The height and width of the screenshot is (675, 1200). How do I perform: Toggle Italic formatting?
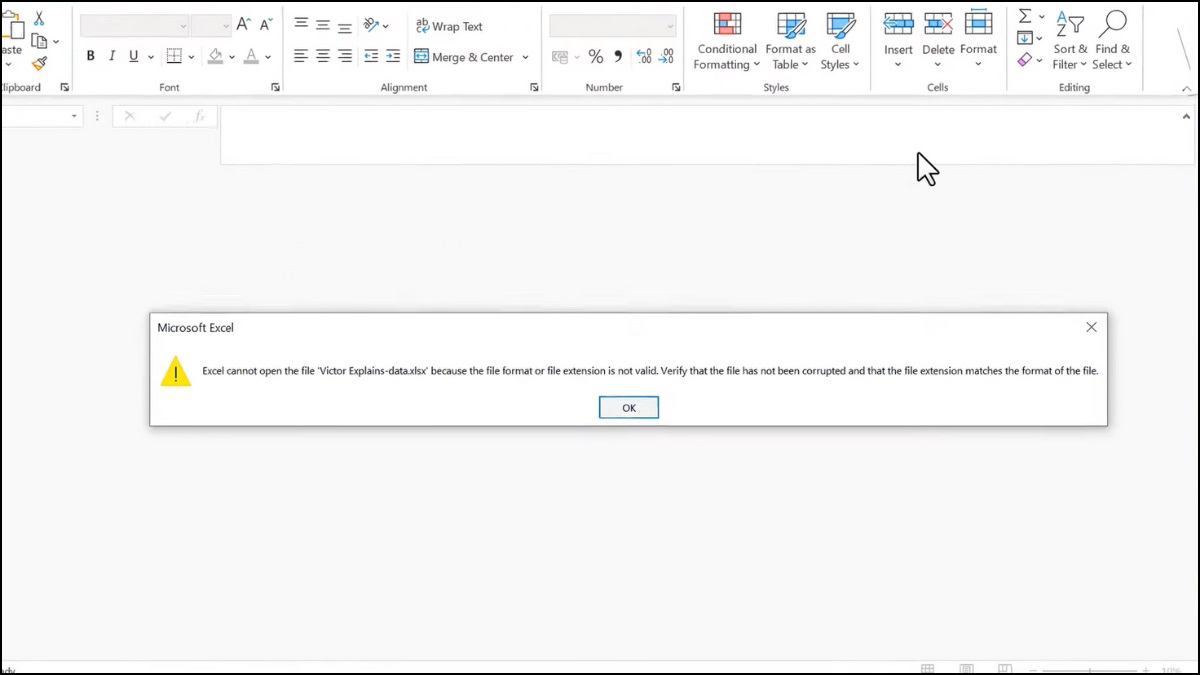coord(112,57)
